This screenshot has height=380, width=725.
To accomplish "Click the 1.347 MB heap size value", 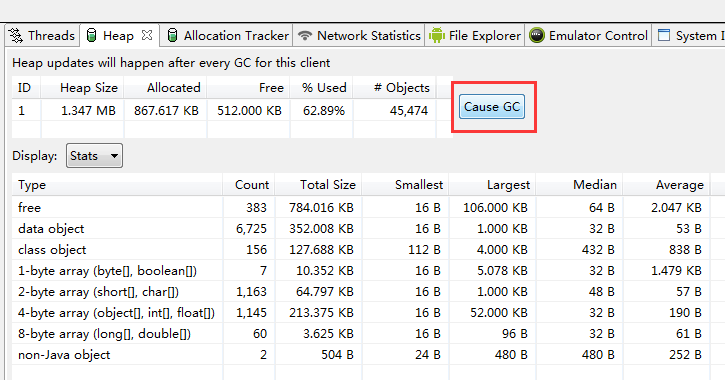I will point(88,110).
